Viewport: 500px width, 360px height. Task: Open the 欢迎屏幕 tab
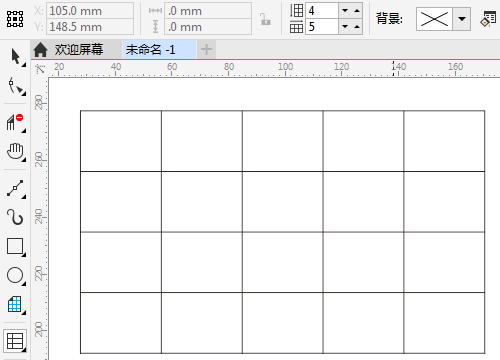[79, 50]
